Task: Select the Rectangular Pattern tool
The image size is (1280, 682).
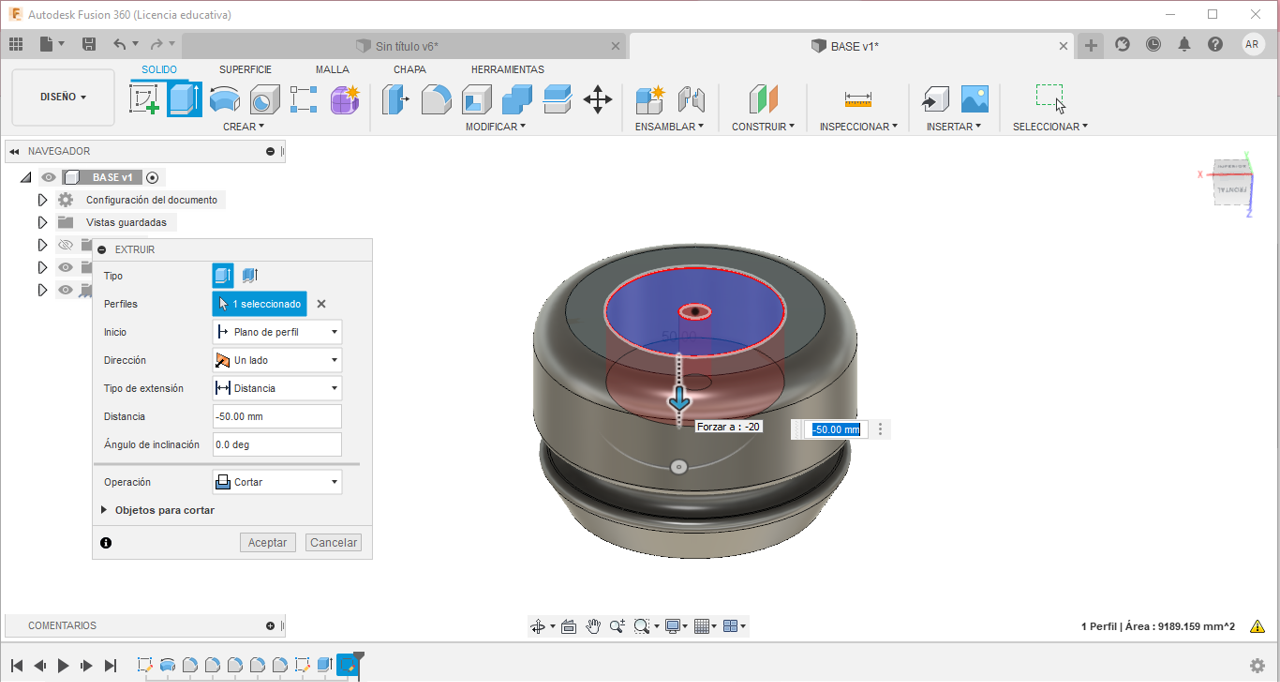Action: 304,99
